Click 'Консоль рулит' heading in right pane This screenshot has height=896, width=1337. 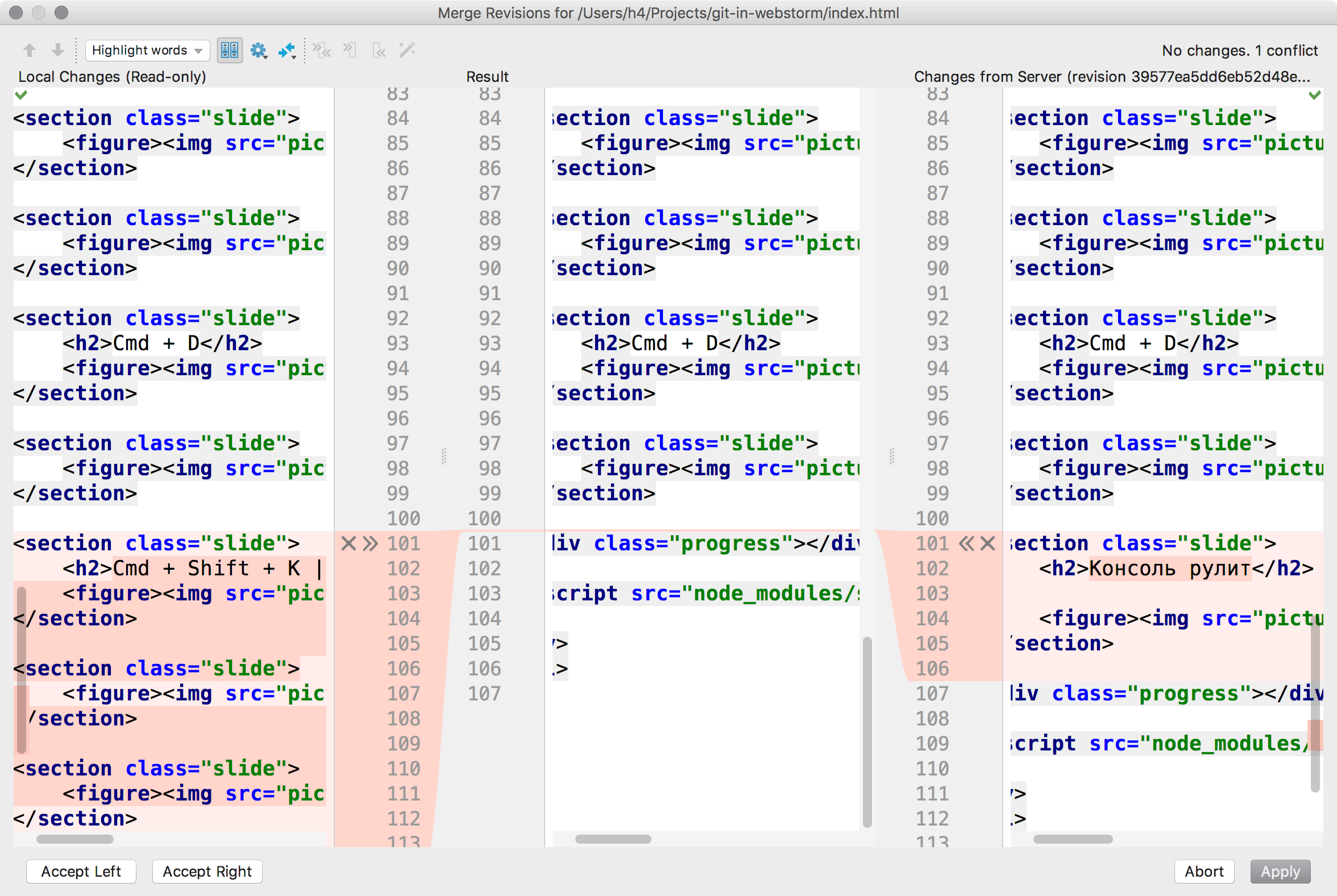[x=1170, y=568]
